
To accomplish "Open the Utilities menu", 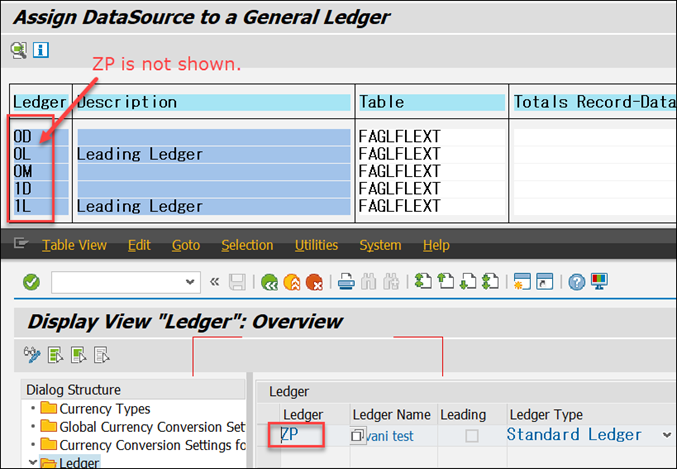I will point(316,245).
